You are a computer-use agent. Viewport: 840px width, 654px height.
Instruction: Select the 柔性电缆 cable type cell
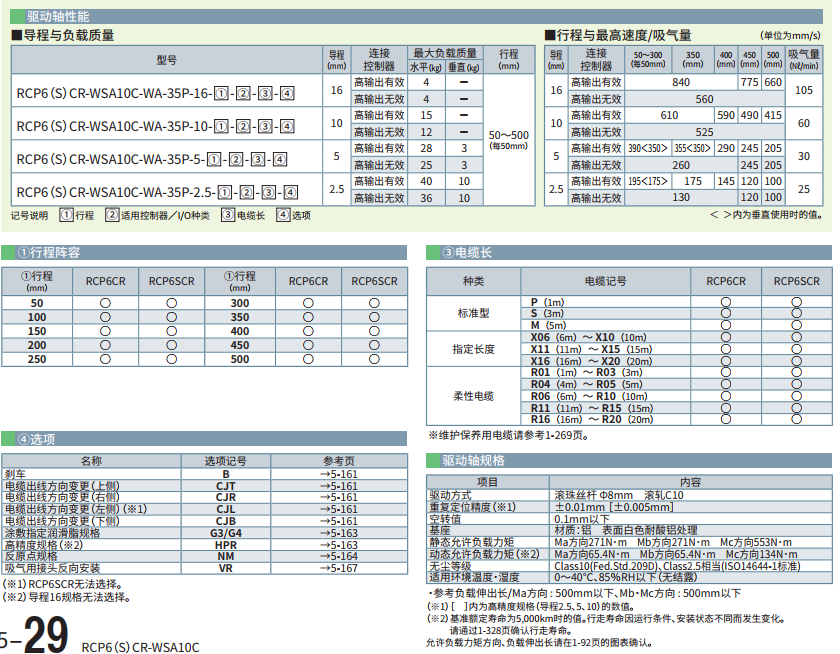(x=474, y=396)
